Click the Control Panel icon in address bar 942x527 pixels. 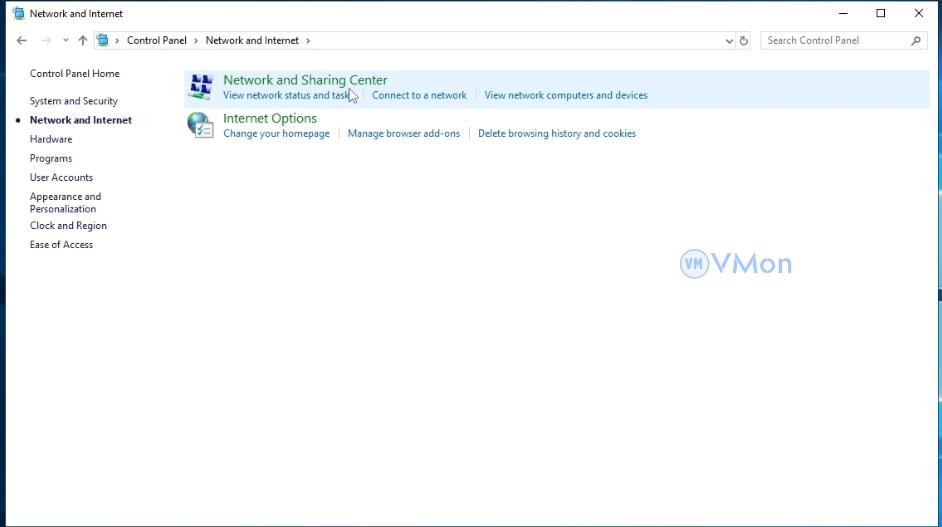click(x=103, y=41)
